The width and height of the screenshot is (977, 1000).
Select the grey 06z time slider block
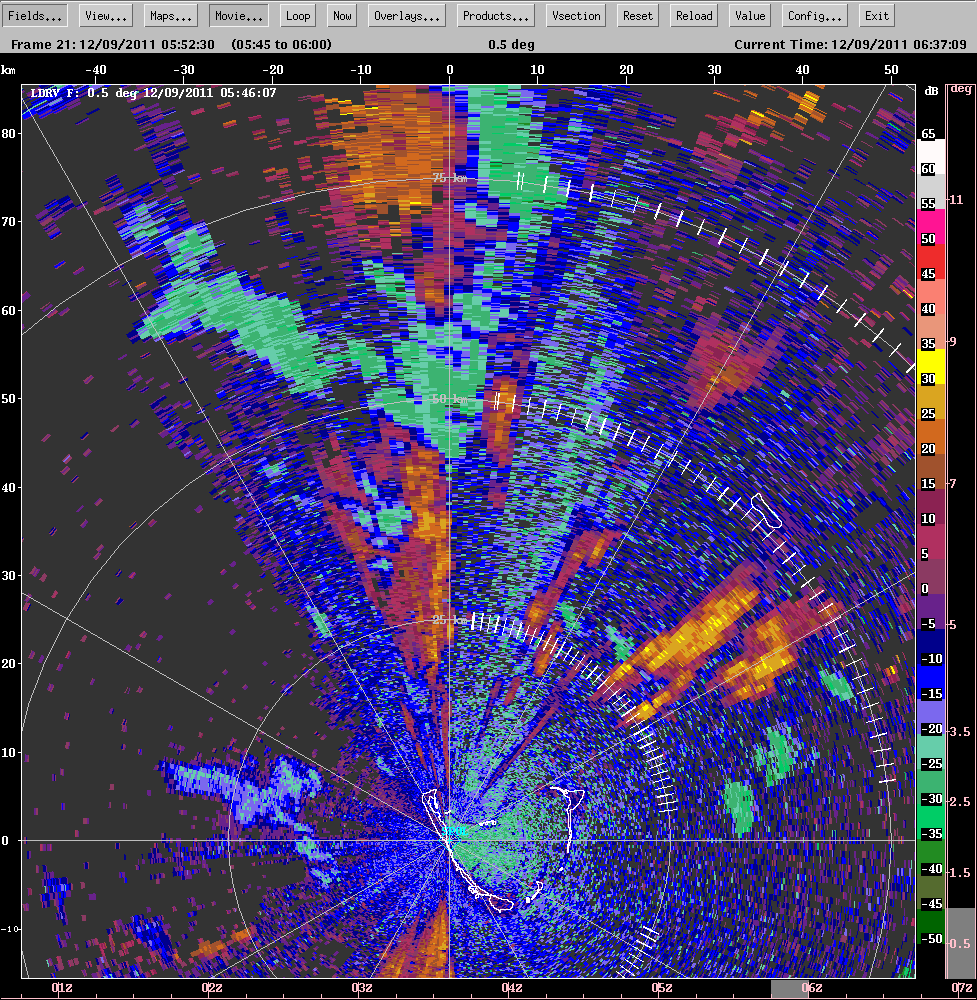point(790,989)
